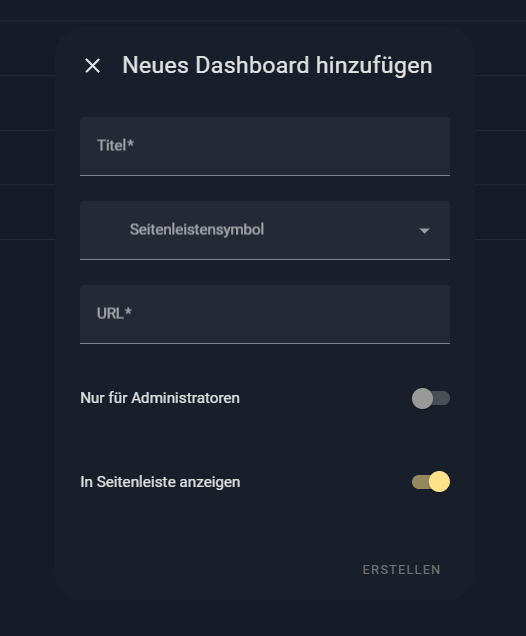Select the Titel* placeholder label

[115, 145]
